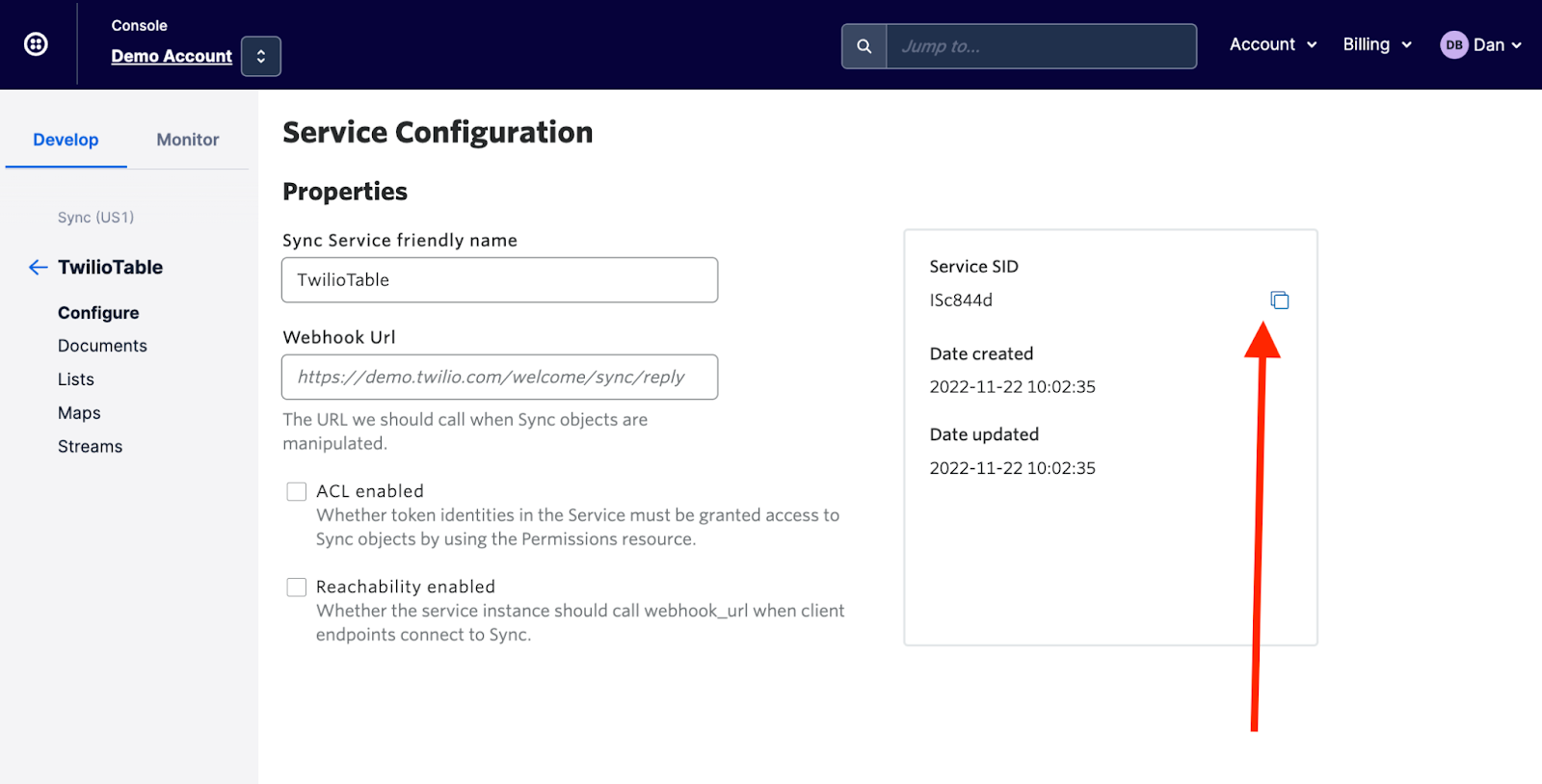Expand the Account menu
Viewport: 1542px width, 784px height.
click(x=1273, y=44)
